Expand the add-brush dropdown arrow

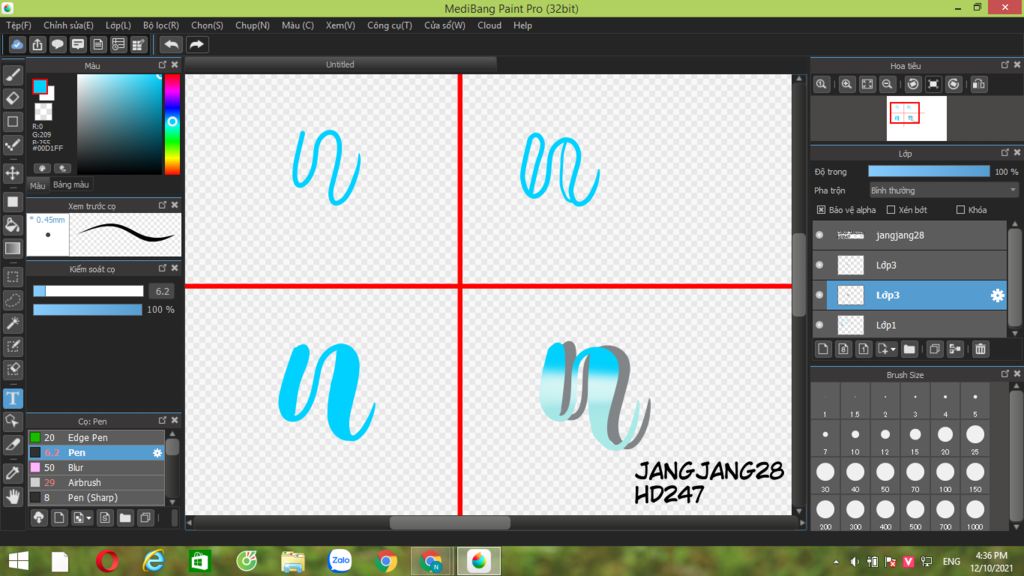[89, 519]
